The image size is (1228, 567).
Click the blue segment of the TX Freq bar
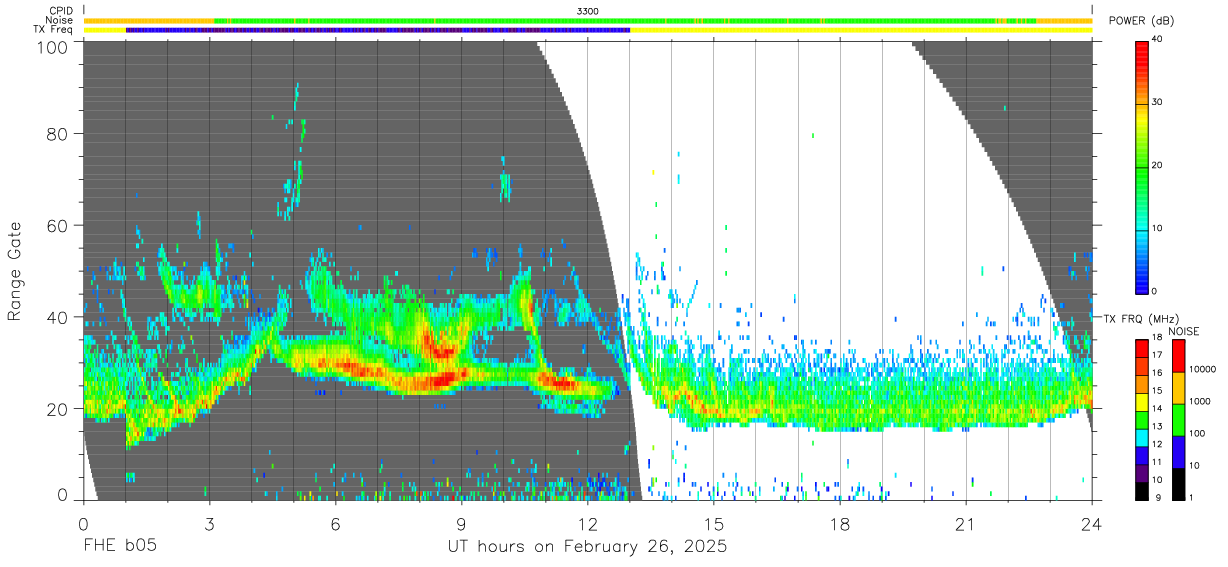tap(378, 30)
